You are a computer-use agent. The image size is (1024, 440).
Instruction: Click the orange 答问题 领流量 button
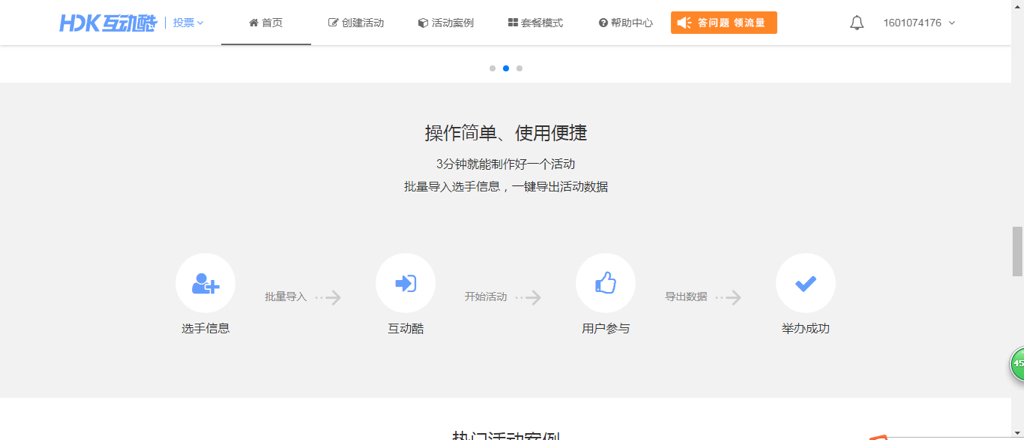tap(724, 23)
